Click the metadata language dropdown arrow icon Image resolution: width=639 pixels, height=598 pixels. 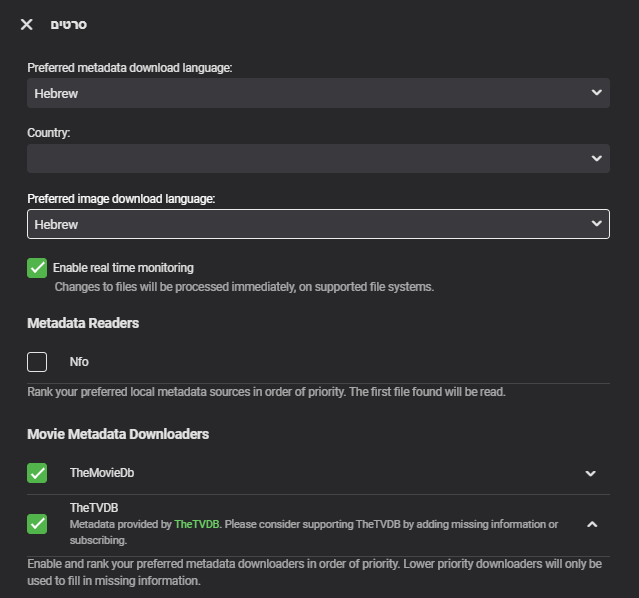coord(596,93)
